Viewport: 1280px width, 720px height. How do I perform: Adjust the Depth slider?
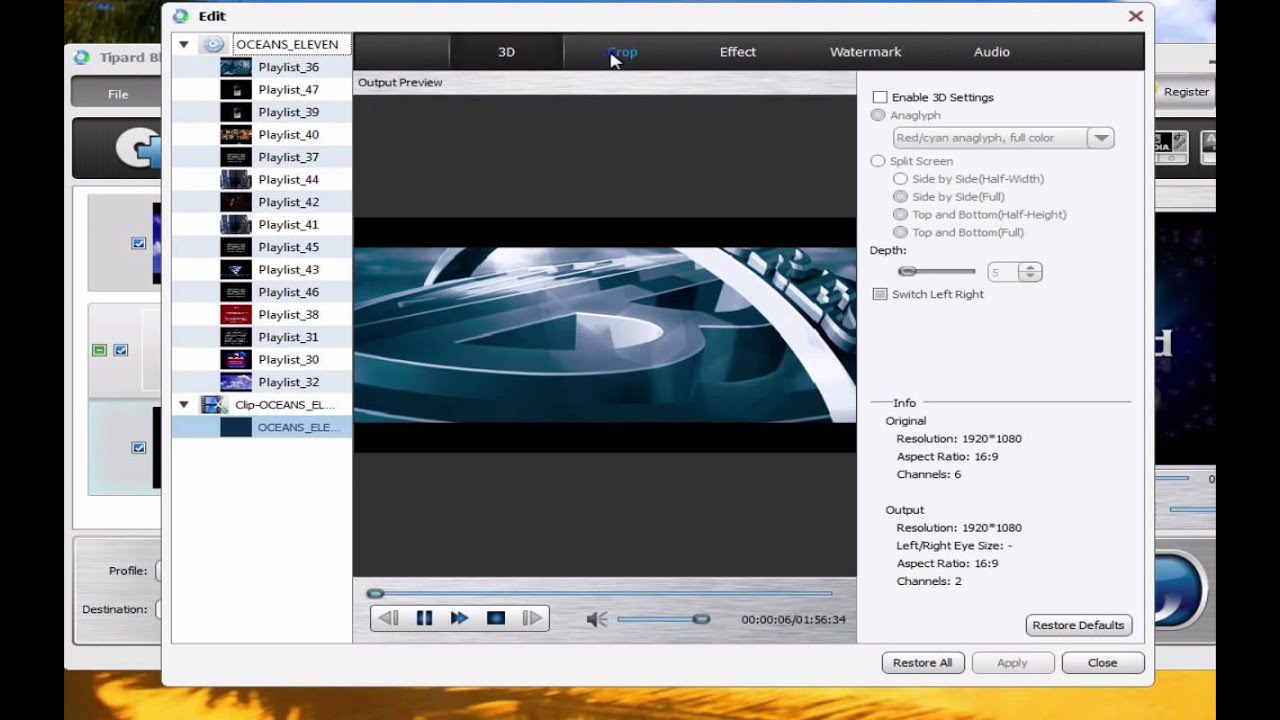pyautogui.click(x=936, y=271)
